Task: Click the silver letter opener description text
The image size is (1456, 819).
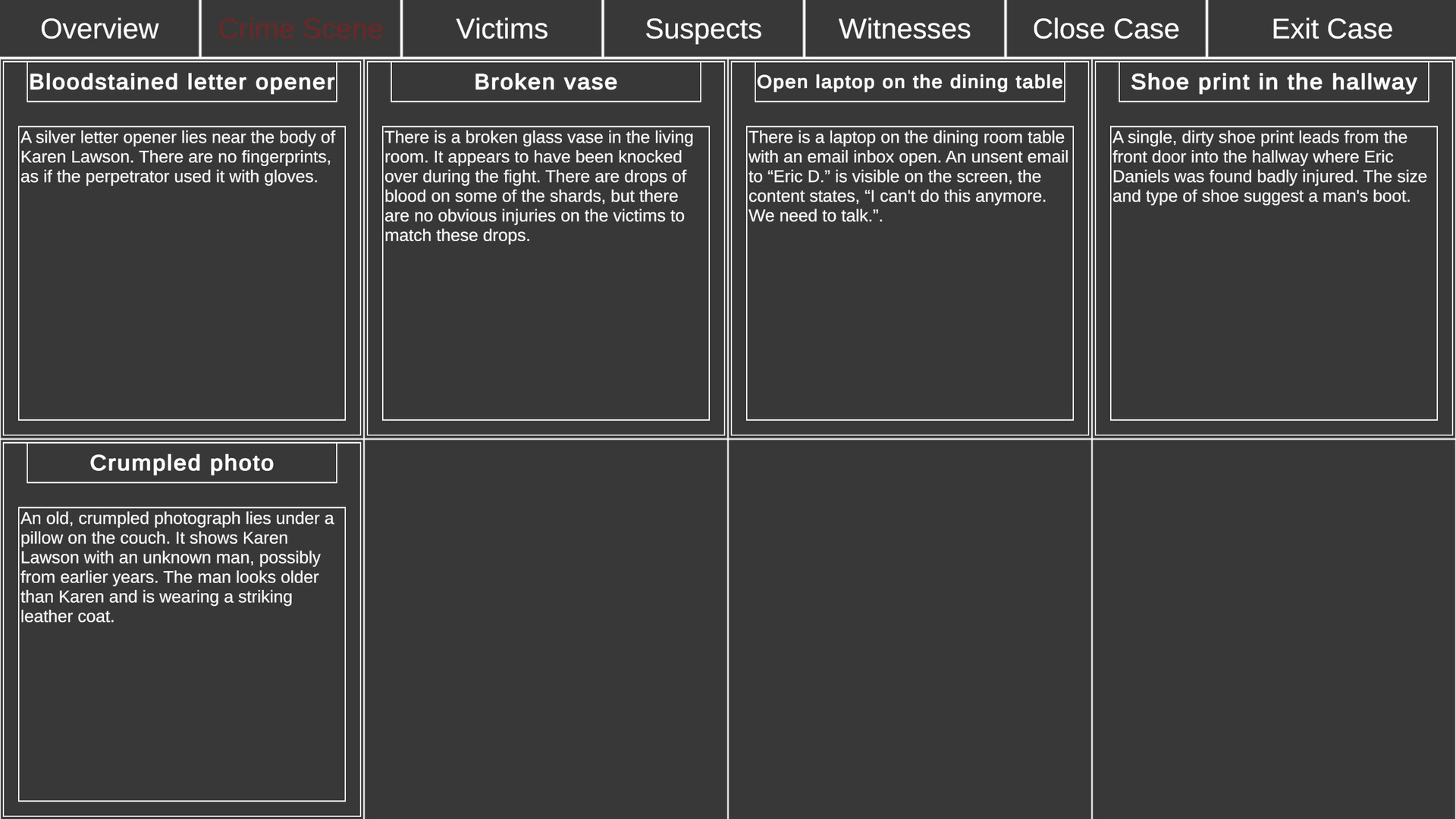Action: [177, 158]
